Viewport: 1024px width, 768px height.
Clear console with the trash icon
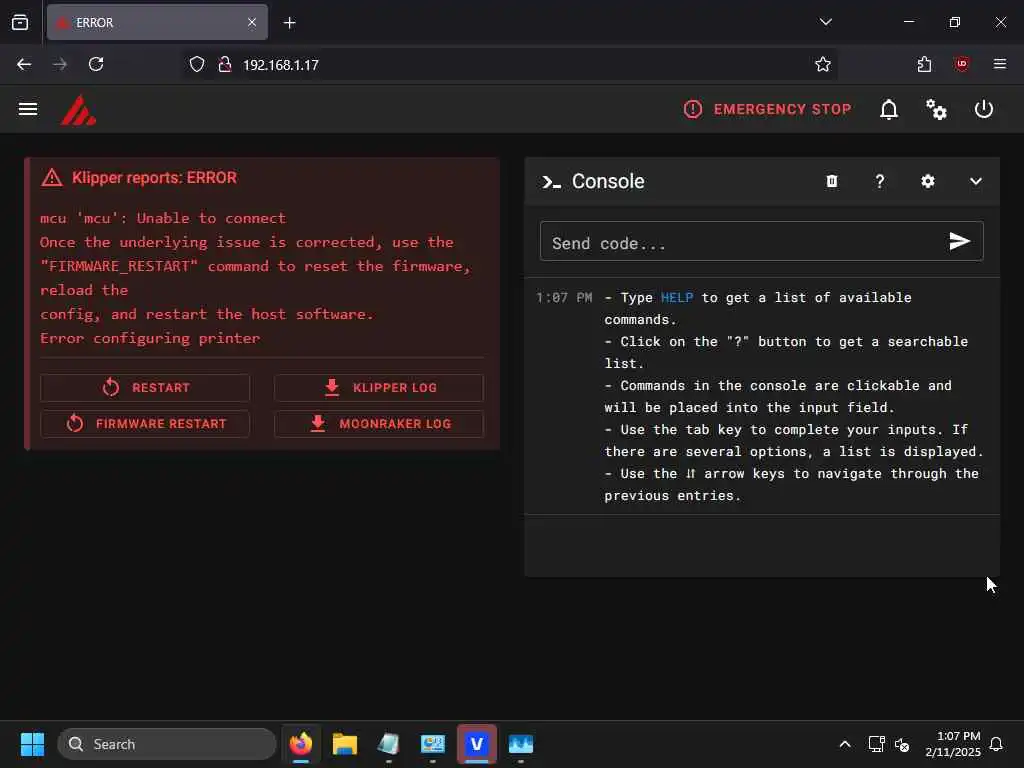pos(831,181)
